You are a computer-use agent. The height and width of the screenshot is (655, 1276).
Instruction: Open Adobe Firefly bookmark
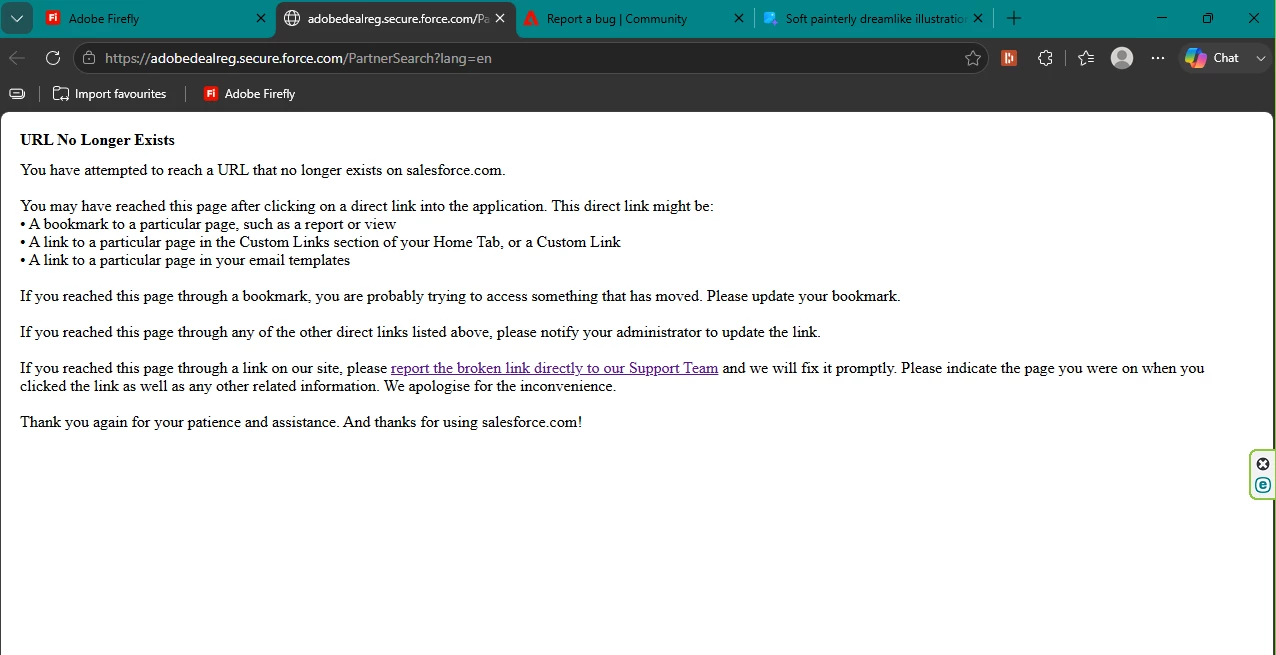pyautogui.click(x=249, y=93)
